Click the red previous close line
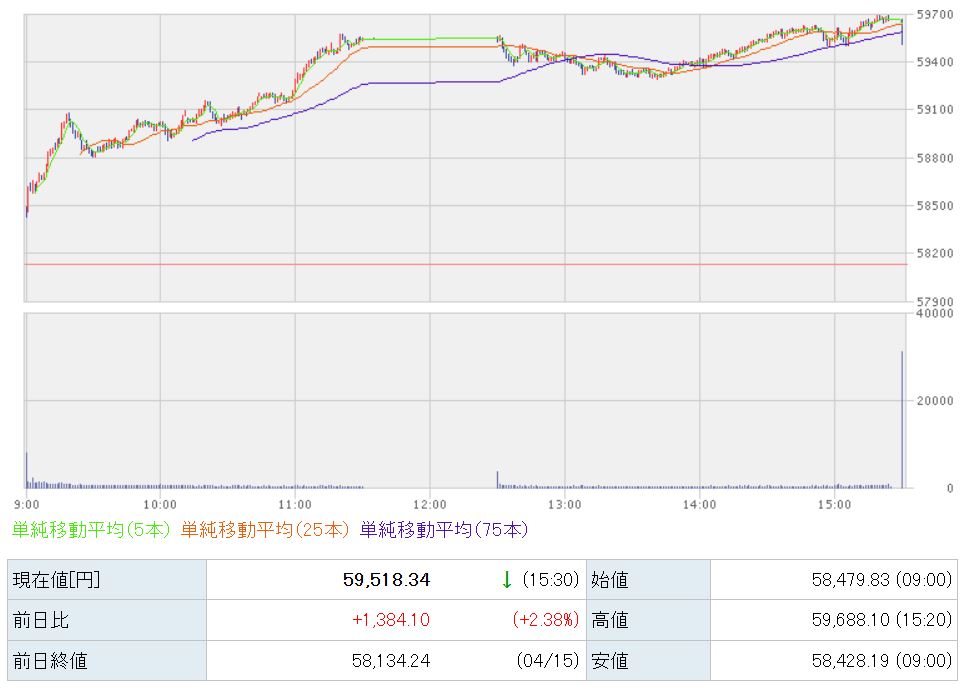Viewport: 967px width, 691px height. tap(465, 265)
